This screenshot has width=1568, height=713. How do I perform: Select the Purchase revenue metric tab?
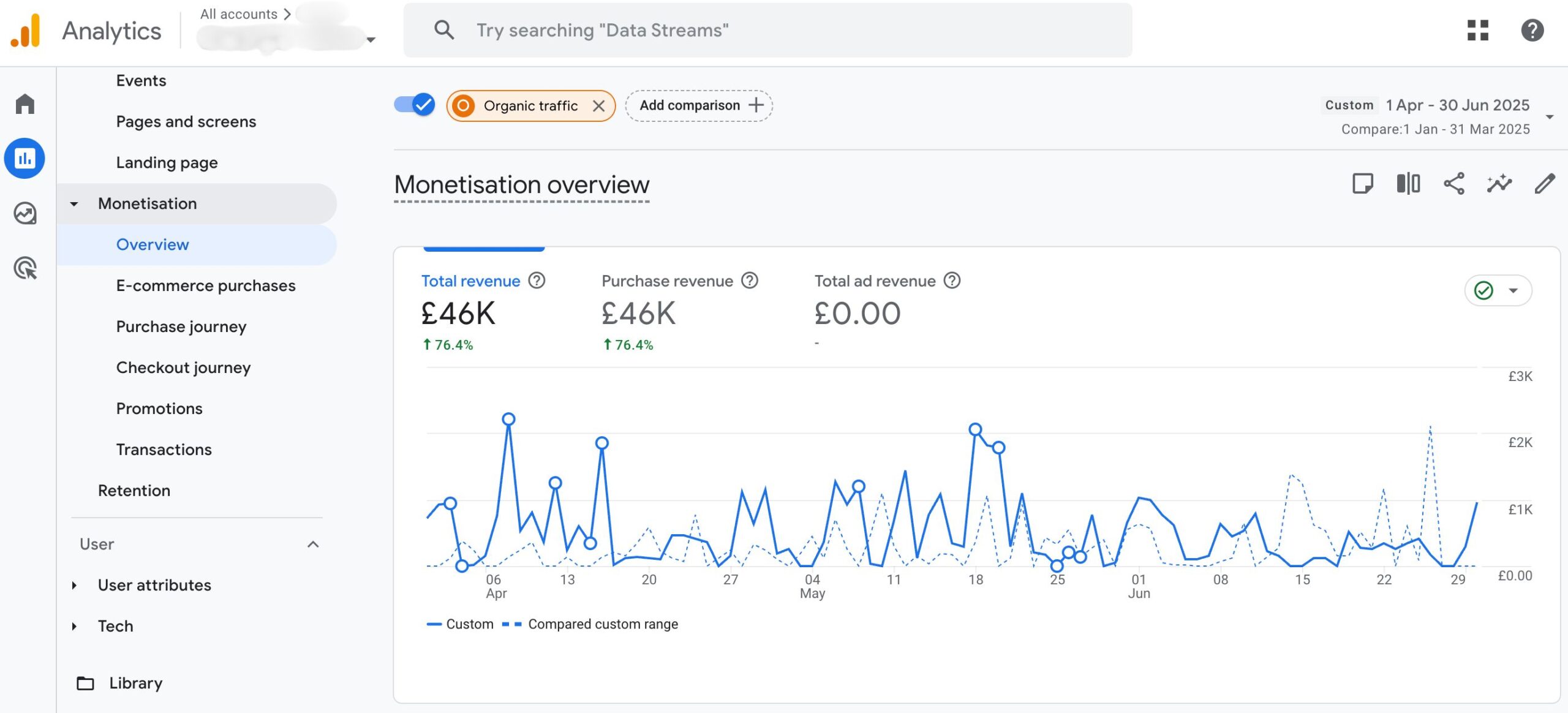pos(667,281)
